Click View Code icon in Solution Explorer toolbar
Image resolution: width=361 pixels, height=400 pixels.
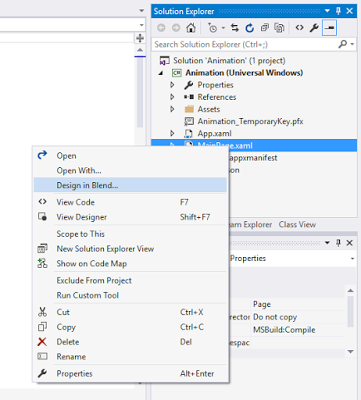(299, 28)
